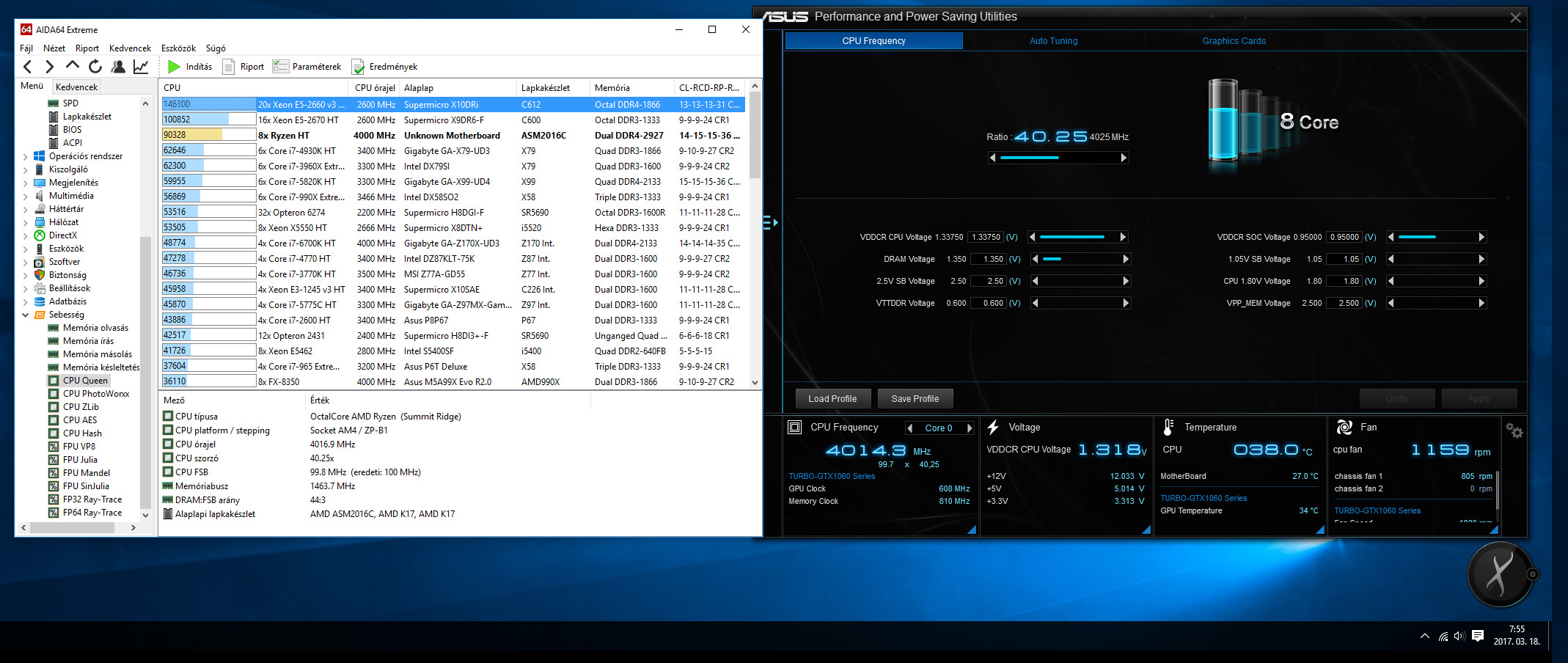Click the DRAM Voltage slider
The image size is (1568, 663).
coord(1080,259)
